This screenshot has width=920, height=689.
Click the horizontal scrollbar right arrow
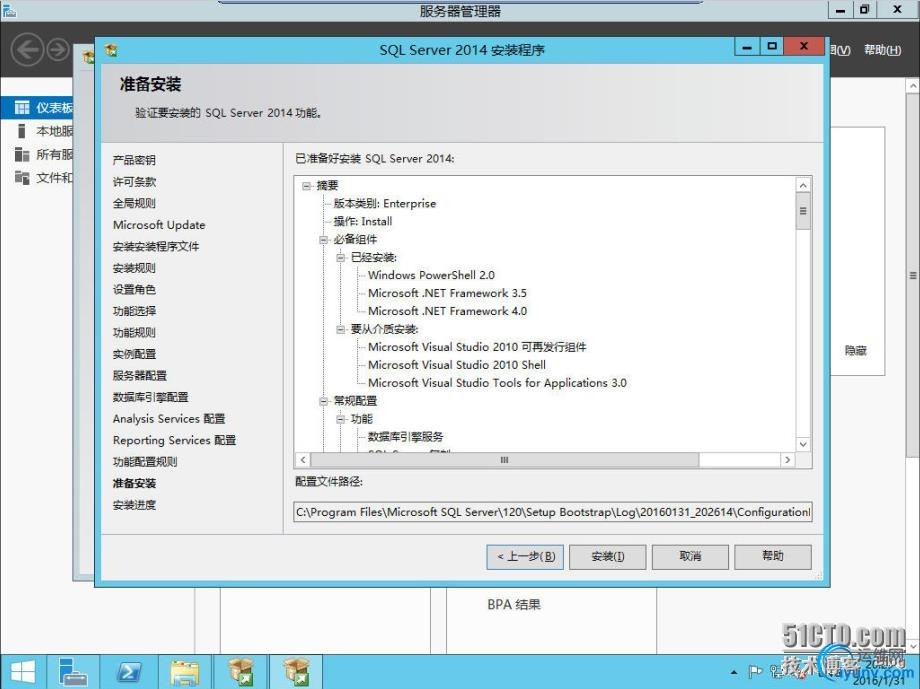788,460
